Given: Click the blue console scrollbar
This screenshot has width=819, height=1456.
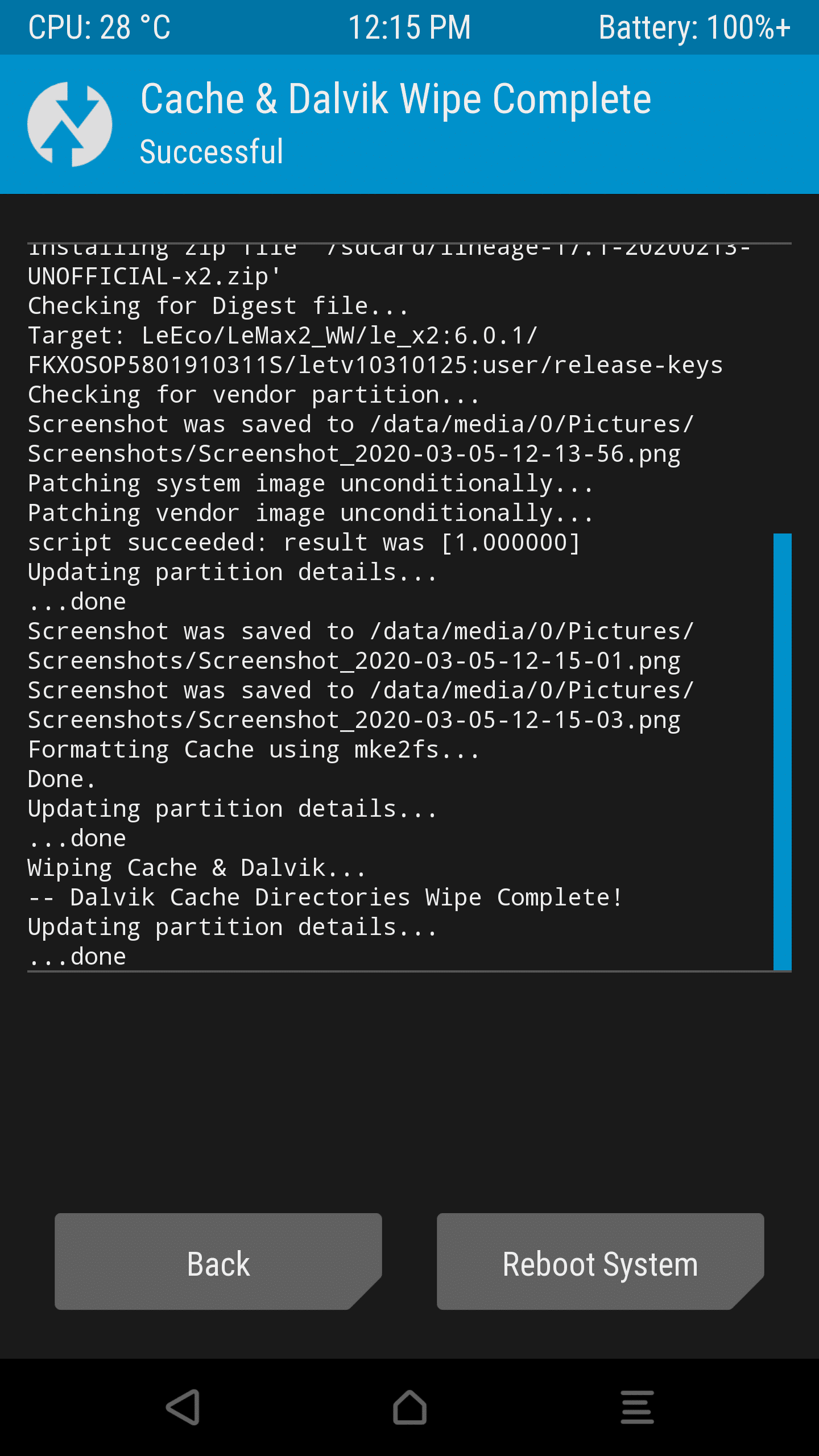Looking at the screenshot, I should click(783, 751).
